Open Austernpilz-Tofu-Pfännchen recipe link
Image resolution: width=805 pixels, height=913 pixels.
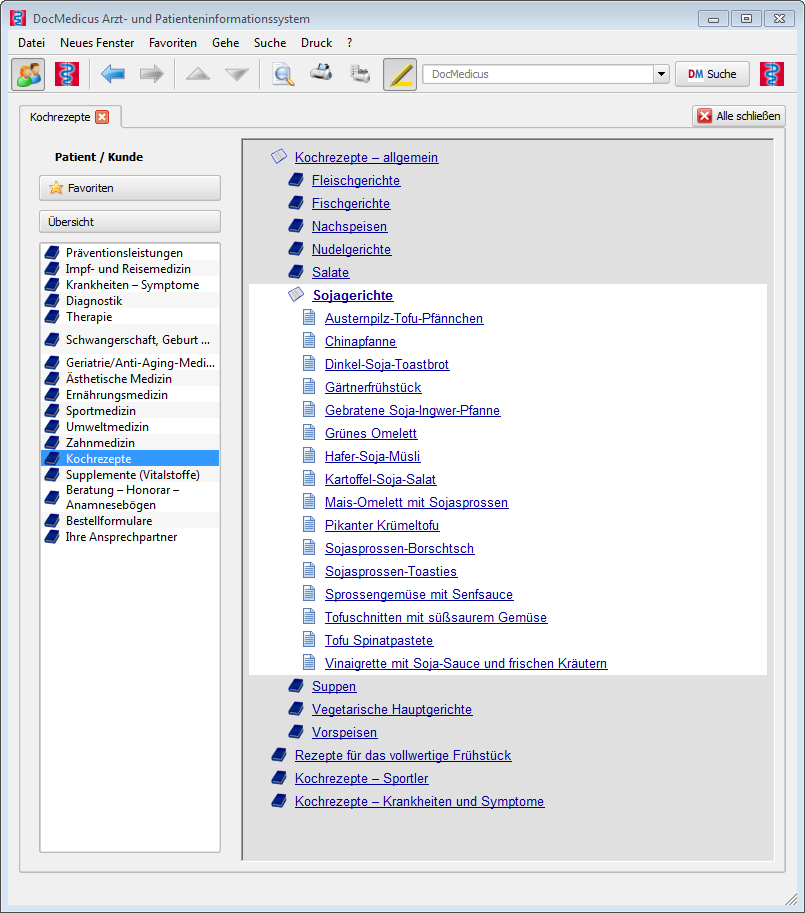coord(404,319)
